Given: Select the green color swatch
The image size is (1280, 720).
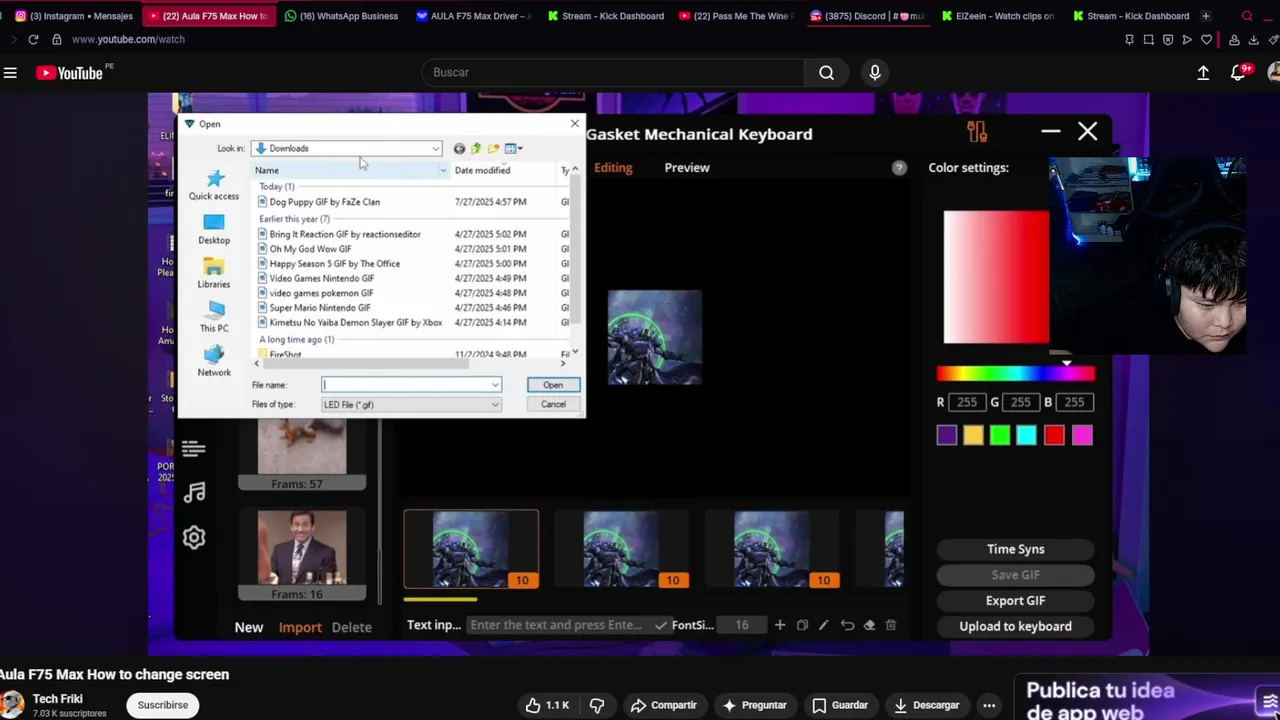Looking at the screenshot, I should pos(1000,435).
